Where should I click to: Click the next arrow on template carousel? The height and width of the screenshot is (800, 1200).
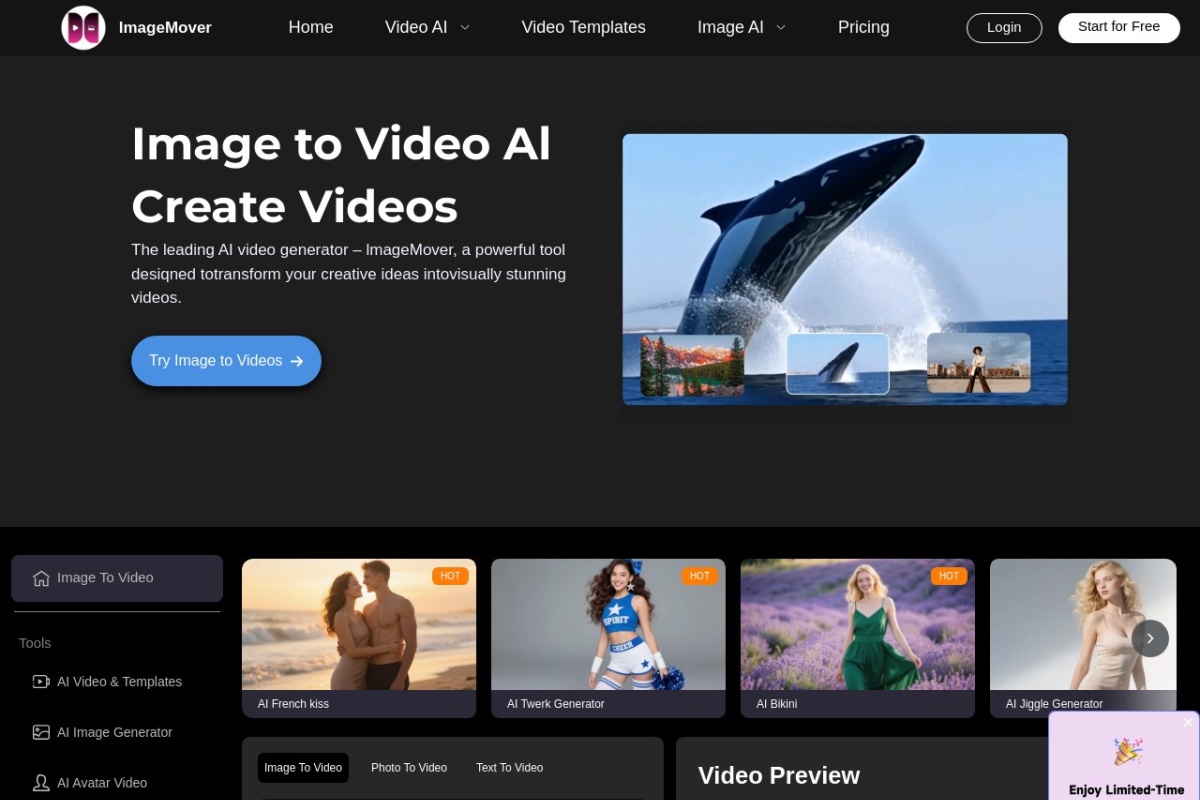point(1150,638)
